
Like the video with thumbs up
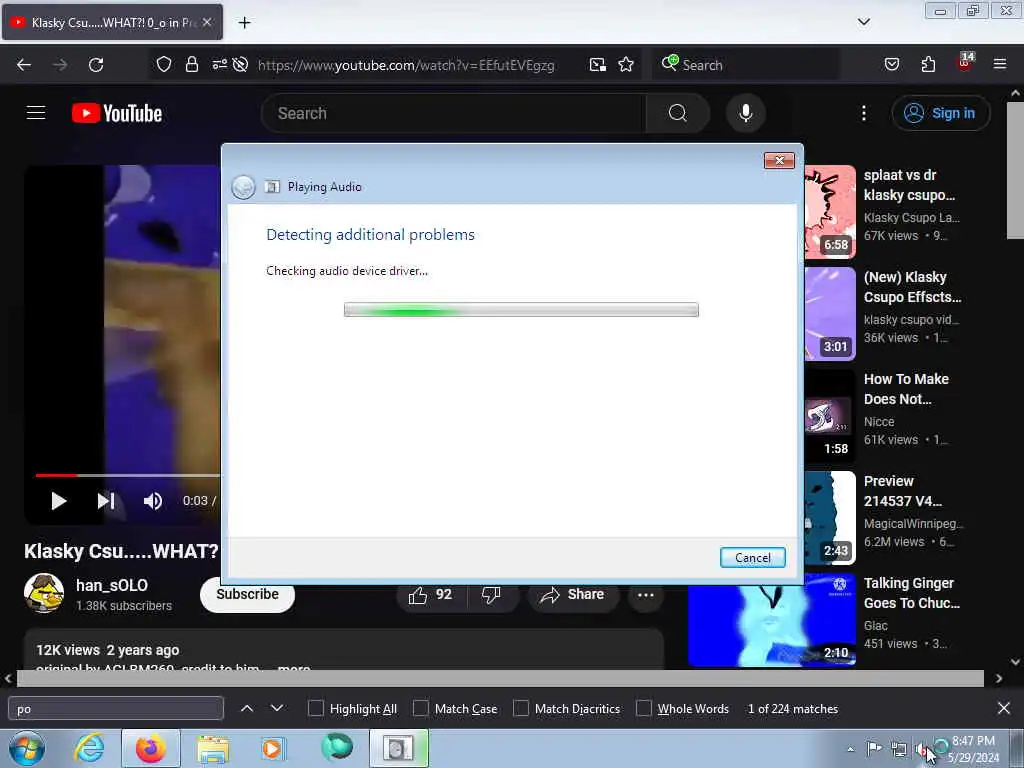pyautogui.click(x=431, y=595)
